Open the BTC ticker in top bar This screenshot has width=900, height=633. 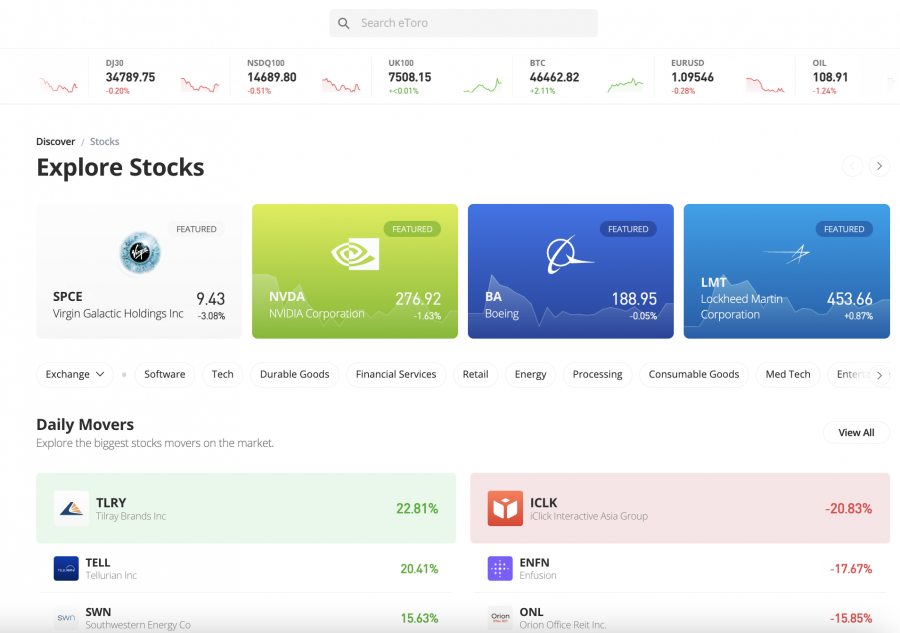[554, 77]
